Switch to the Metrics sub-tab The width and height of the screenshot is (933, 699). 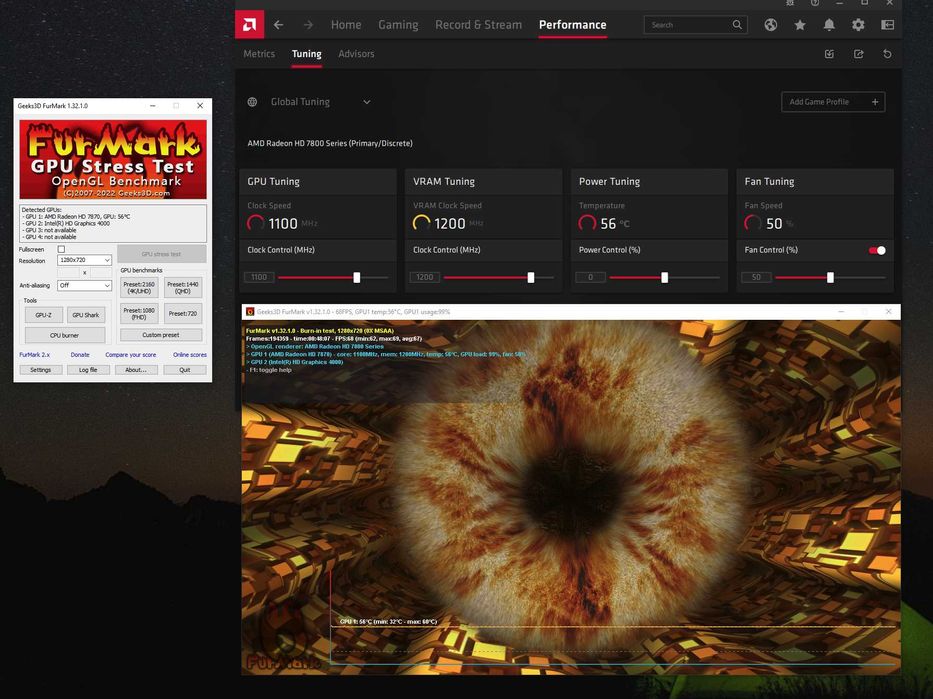point(259,54)
